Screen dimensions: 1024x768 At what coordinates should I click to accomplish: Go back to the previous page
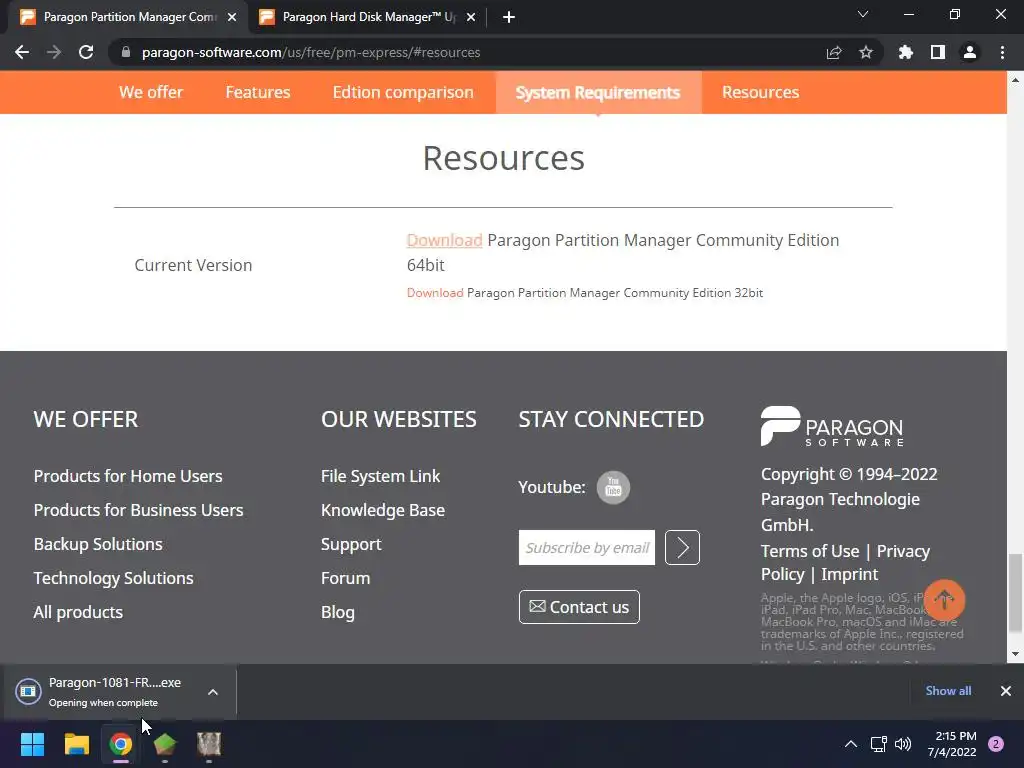tap(22, 52)
